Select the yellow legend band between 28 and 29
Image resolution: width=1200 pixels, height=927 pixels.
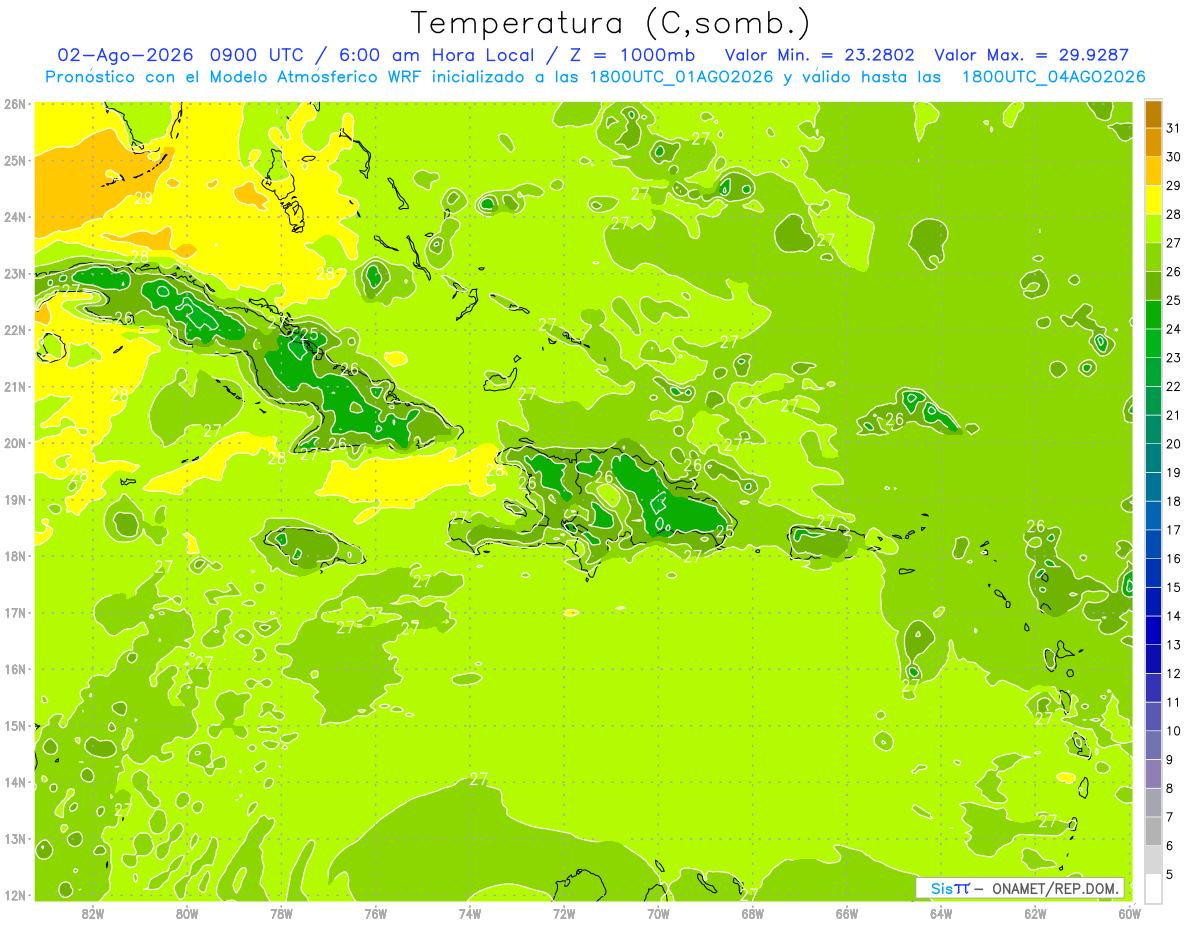coord(1153,200)
